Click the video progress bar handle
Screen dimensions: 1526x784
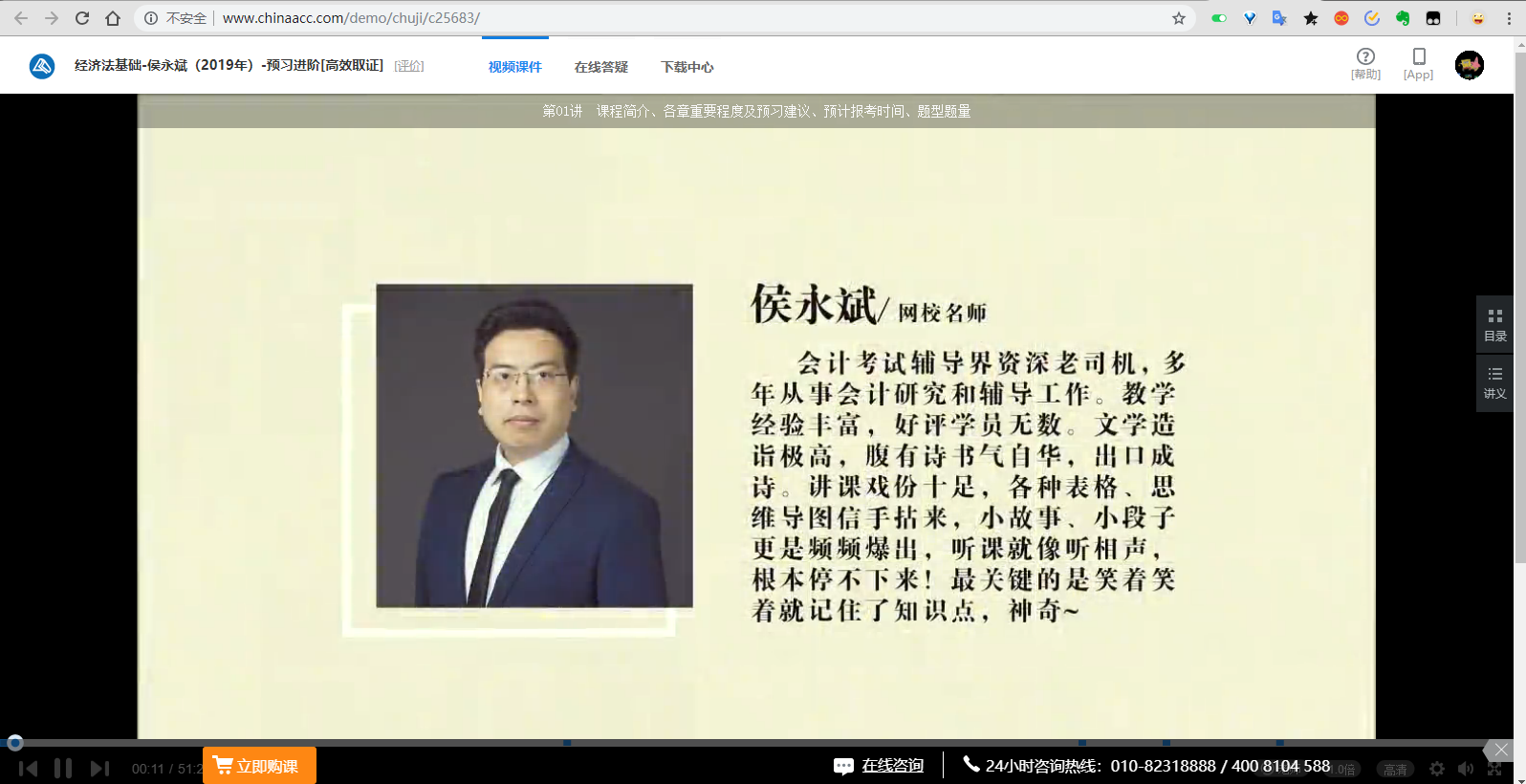14,742
